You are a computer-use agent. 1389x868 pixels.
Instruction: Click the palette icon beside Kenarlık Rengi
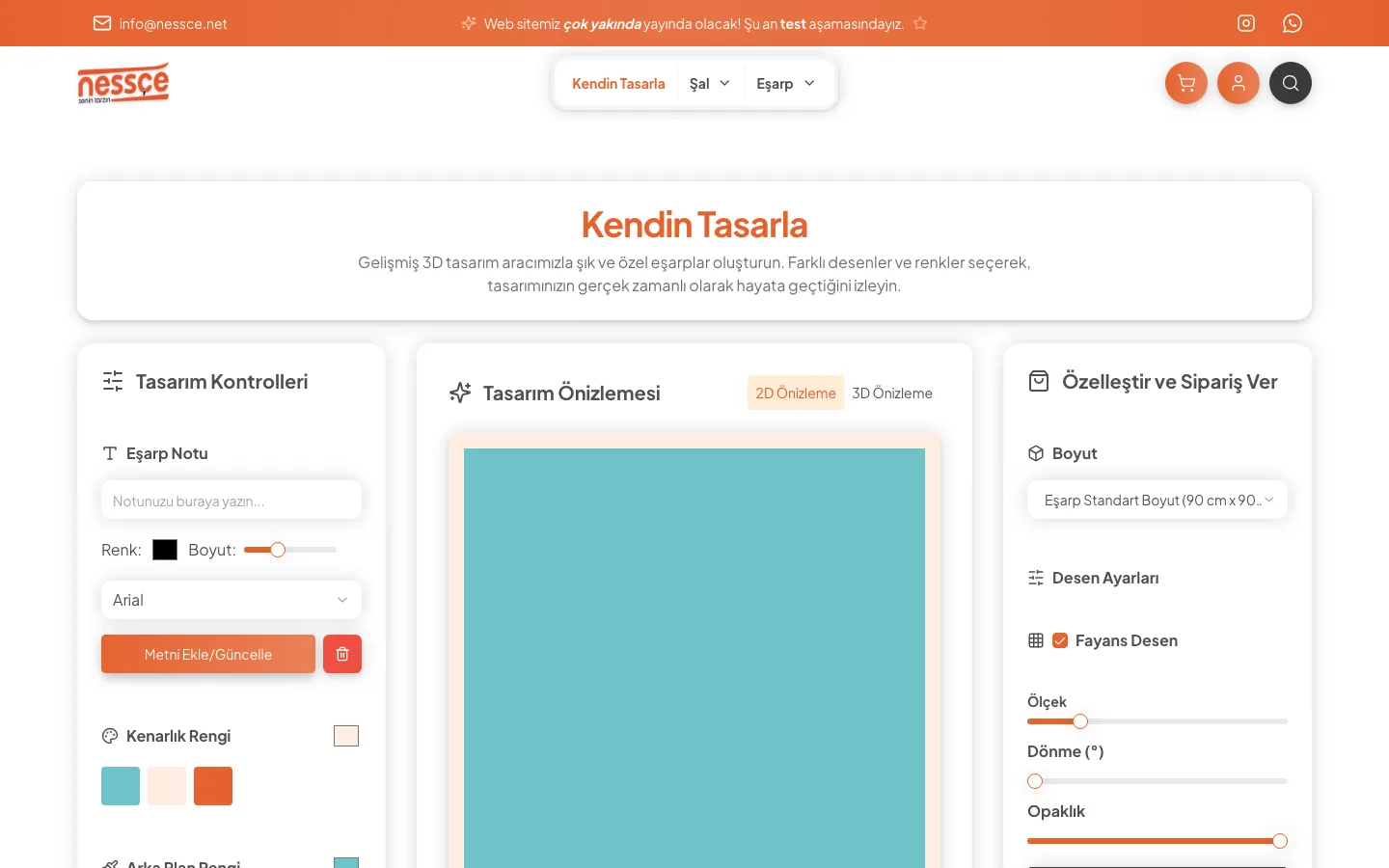(x=110, y=736)
